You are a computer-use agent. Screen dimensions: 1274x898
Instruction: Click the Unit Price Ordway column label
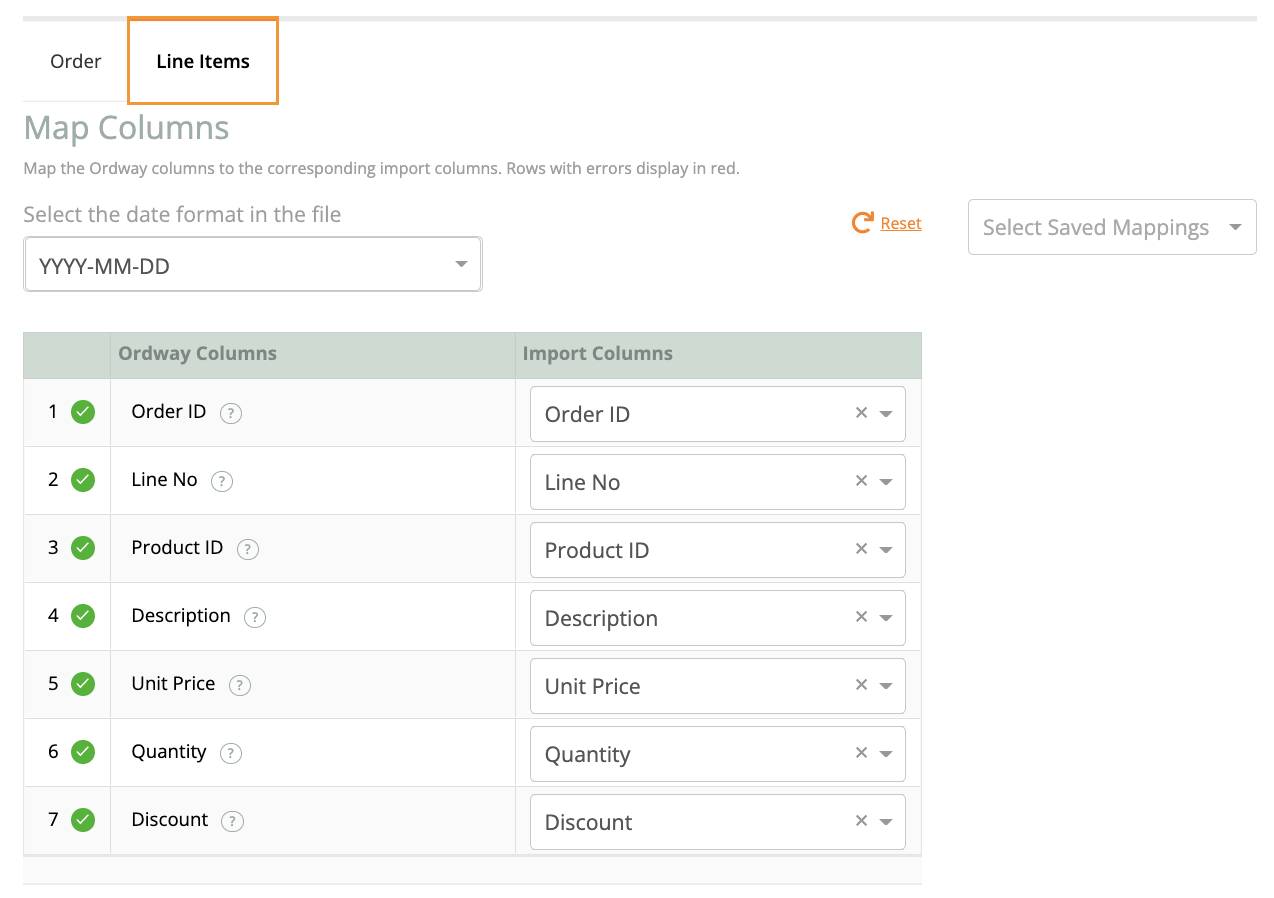(x=173, y=683)
